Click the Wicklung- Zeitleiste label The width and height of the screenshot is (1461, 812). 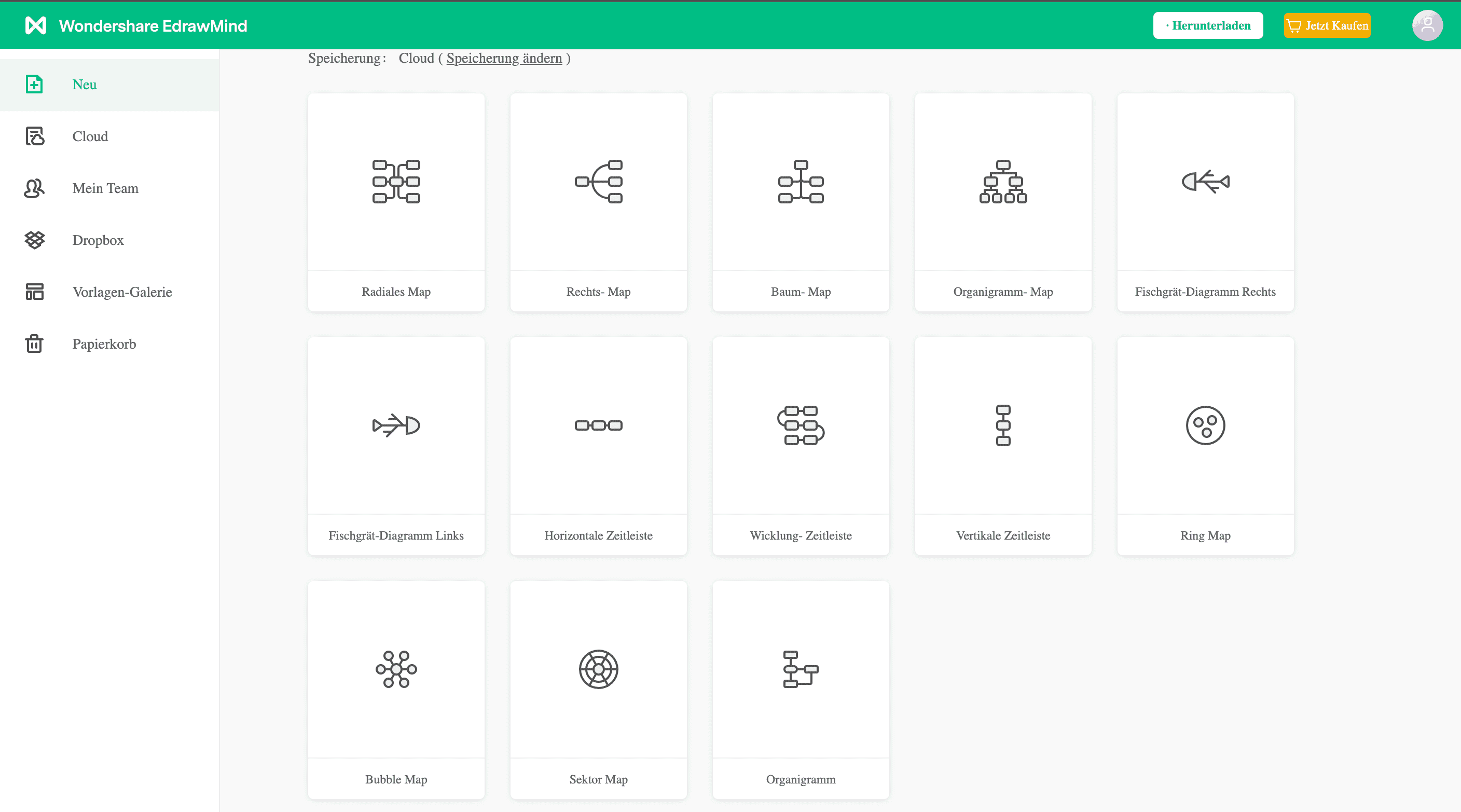800,535
